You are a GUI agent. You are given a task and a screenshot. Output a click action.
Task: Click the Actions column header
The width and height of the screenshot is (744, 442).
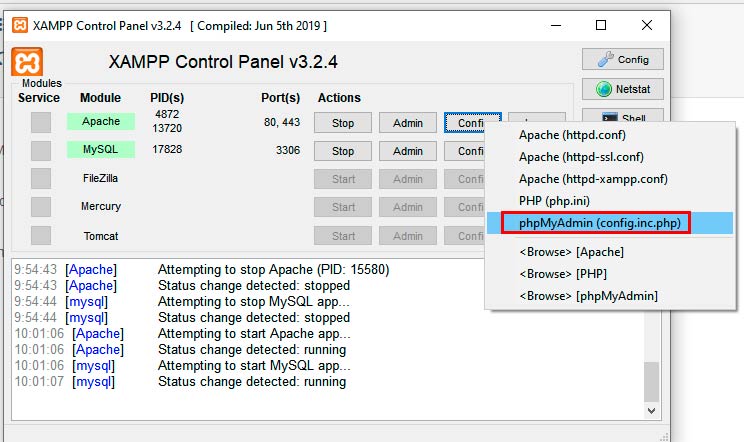click(339, 98)
